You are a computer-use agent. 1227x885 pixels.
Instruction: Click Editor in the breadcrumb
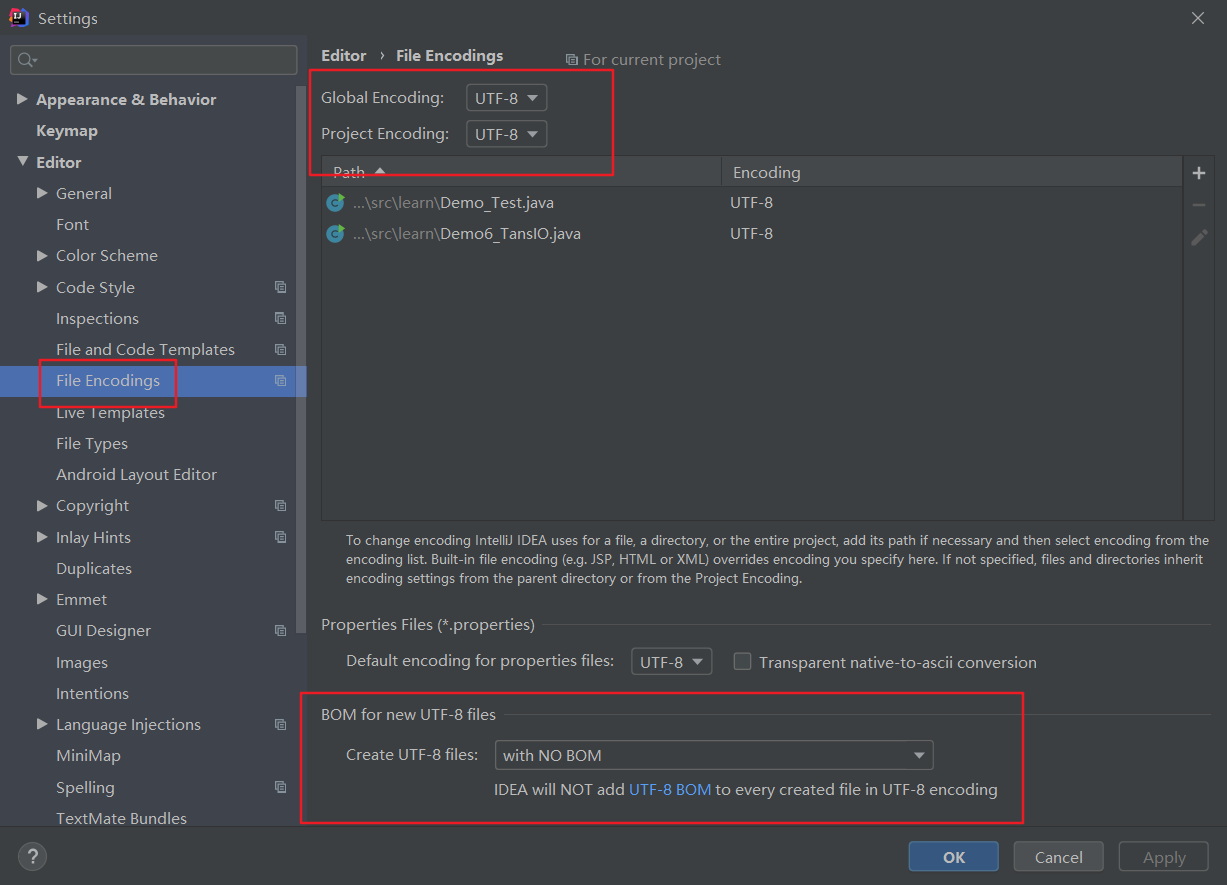click(x=343, y=56)
